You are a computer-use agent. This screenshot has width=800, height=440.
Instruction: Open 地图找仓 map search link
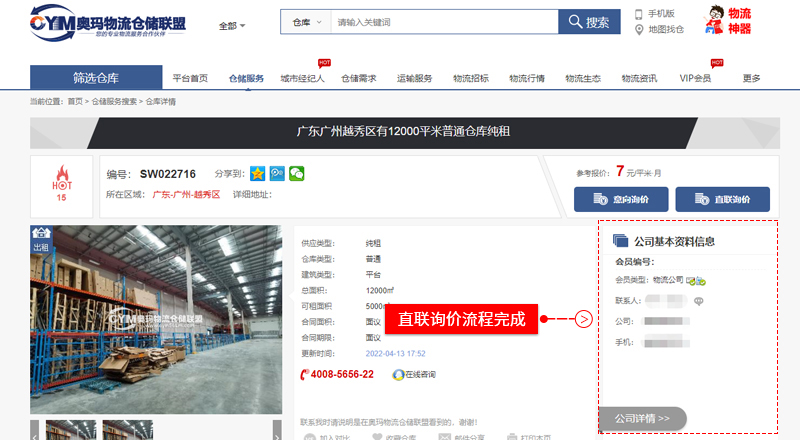(x=640, y=30)
